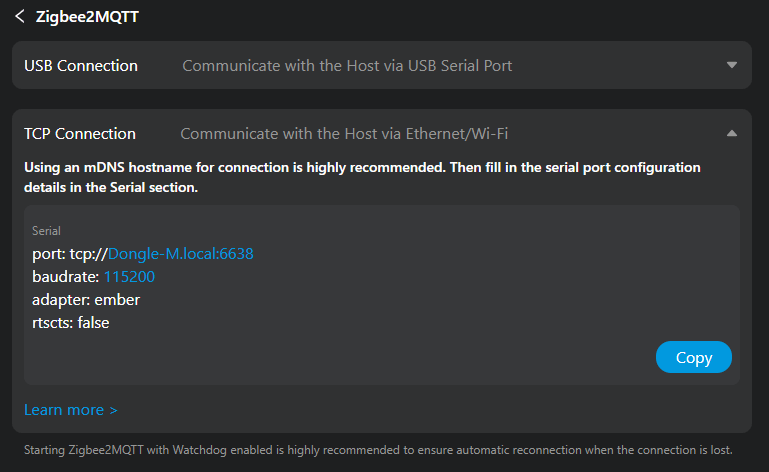Select the Dongle-M.local:6638 port value
Screen dimensions: 769x472
coord(180,254)
